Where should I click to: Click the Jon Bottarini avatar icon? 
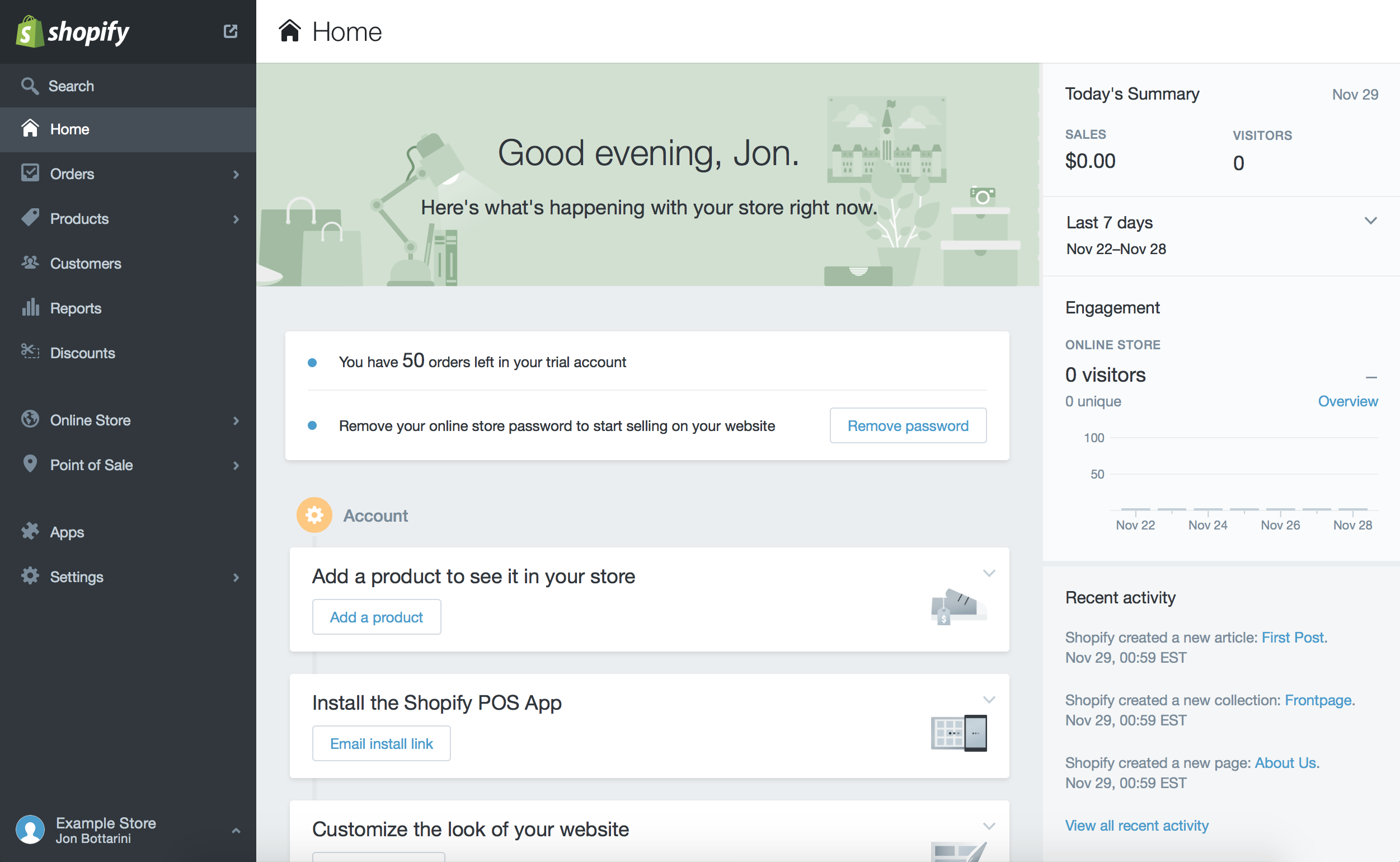pos(30,830)
